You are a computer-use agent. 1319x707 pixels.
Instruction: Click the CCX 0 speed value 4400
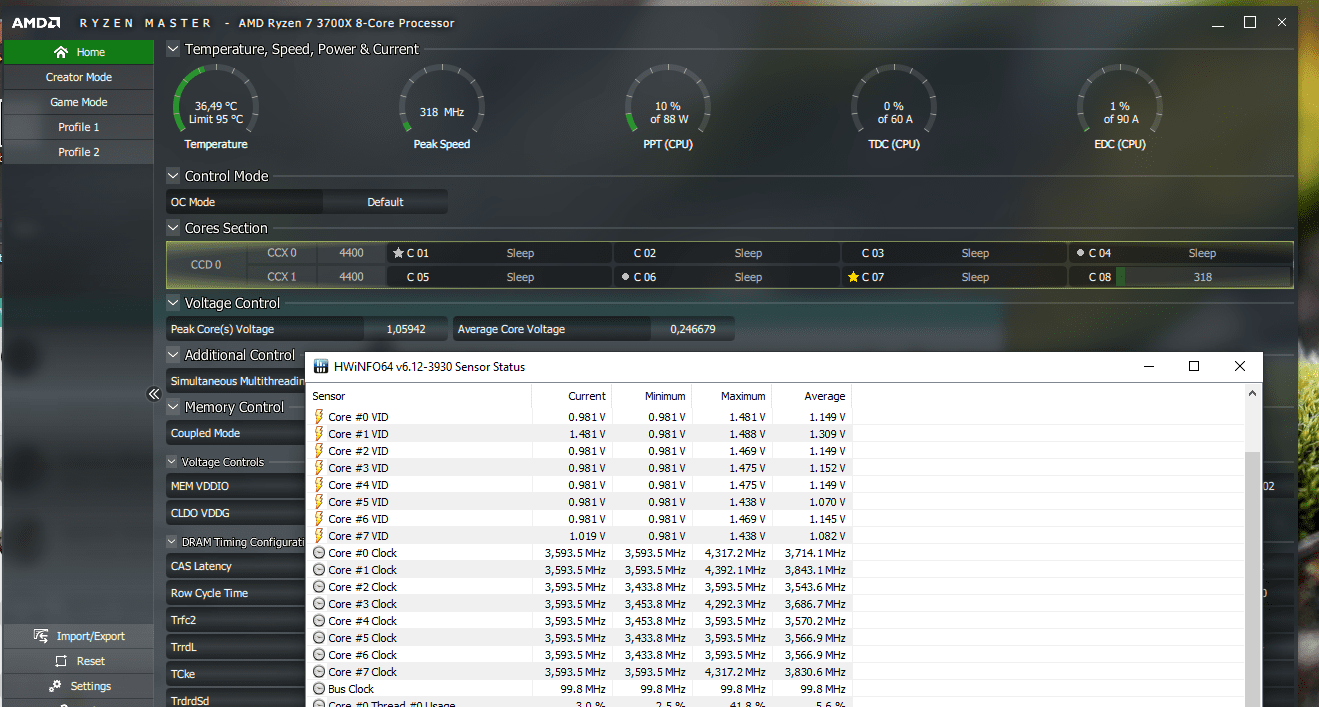pyautogui.click(x=351, y=253)
